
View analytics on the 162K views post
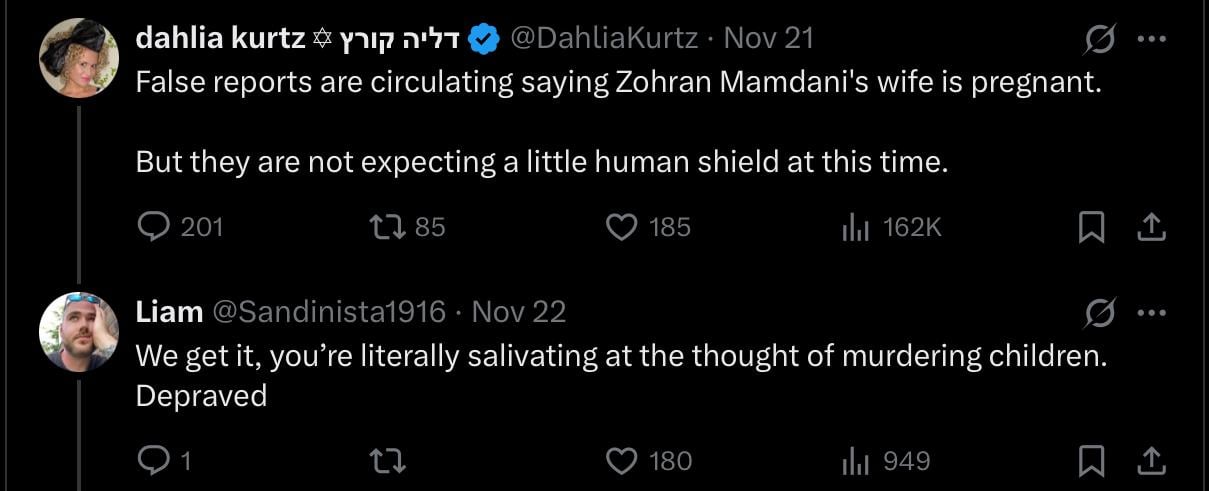click(x=853, y=228)
